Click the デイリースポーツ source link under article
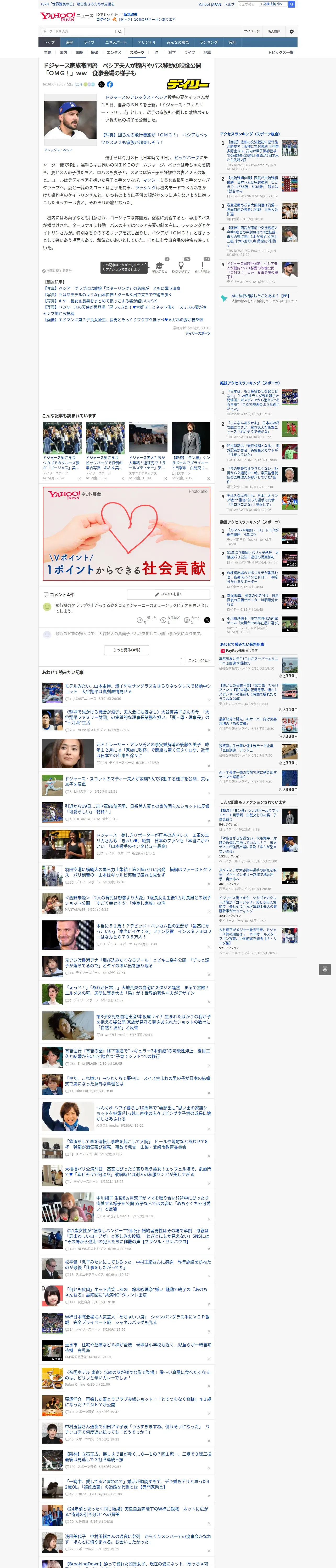 pos(198,333)
